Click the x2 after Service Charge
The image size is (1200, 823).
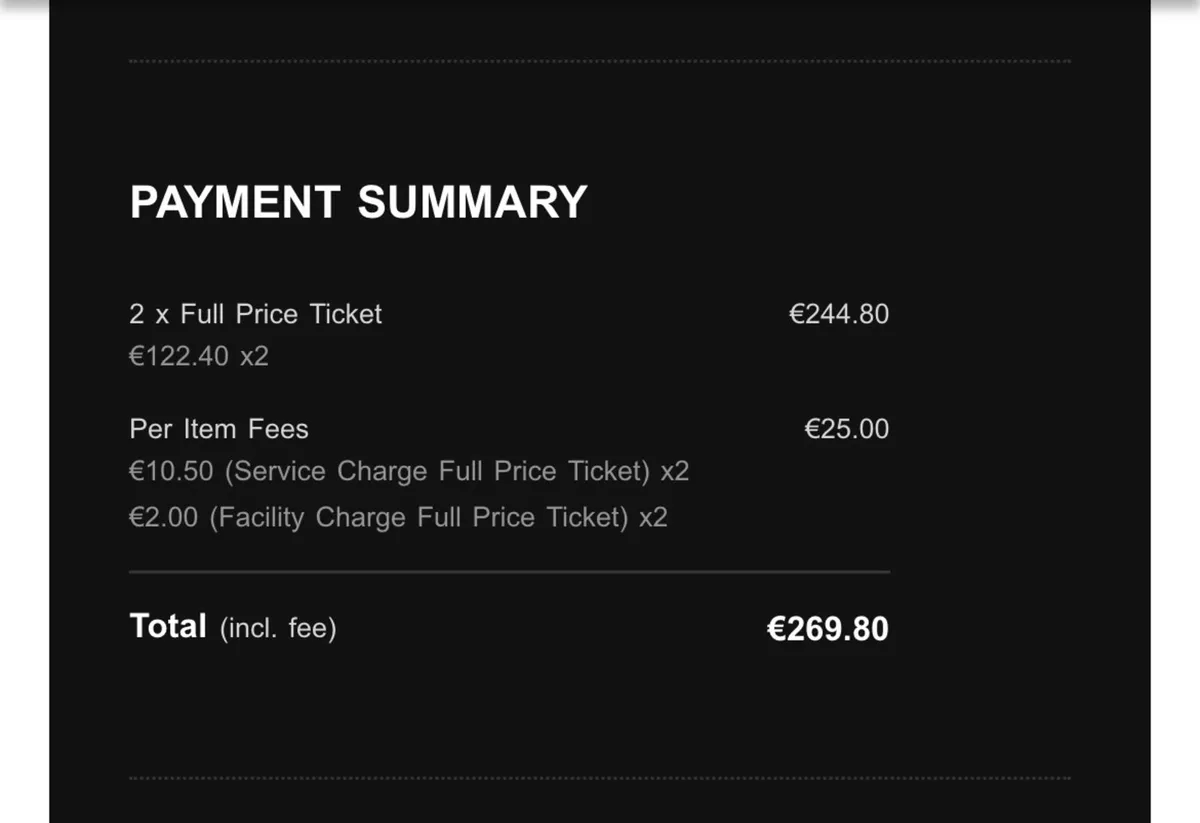point(675,471)
